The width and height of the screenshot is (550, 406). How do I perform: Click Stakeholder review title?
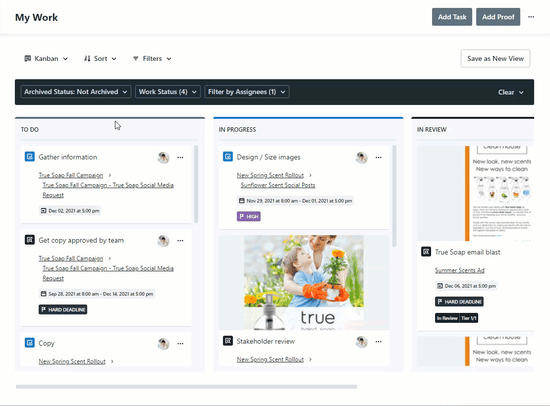point(266,341)
